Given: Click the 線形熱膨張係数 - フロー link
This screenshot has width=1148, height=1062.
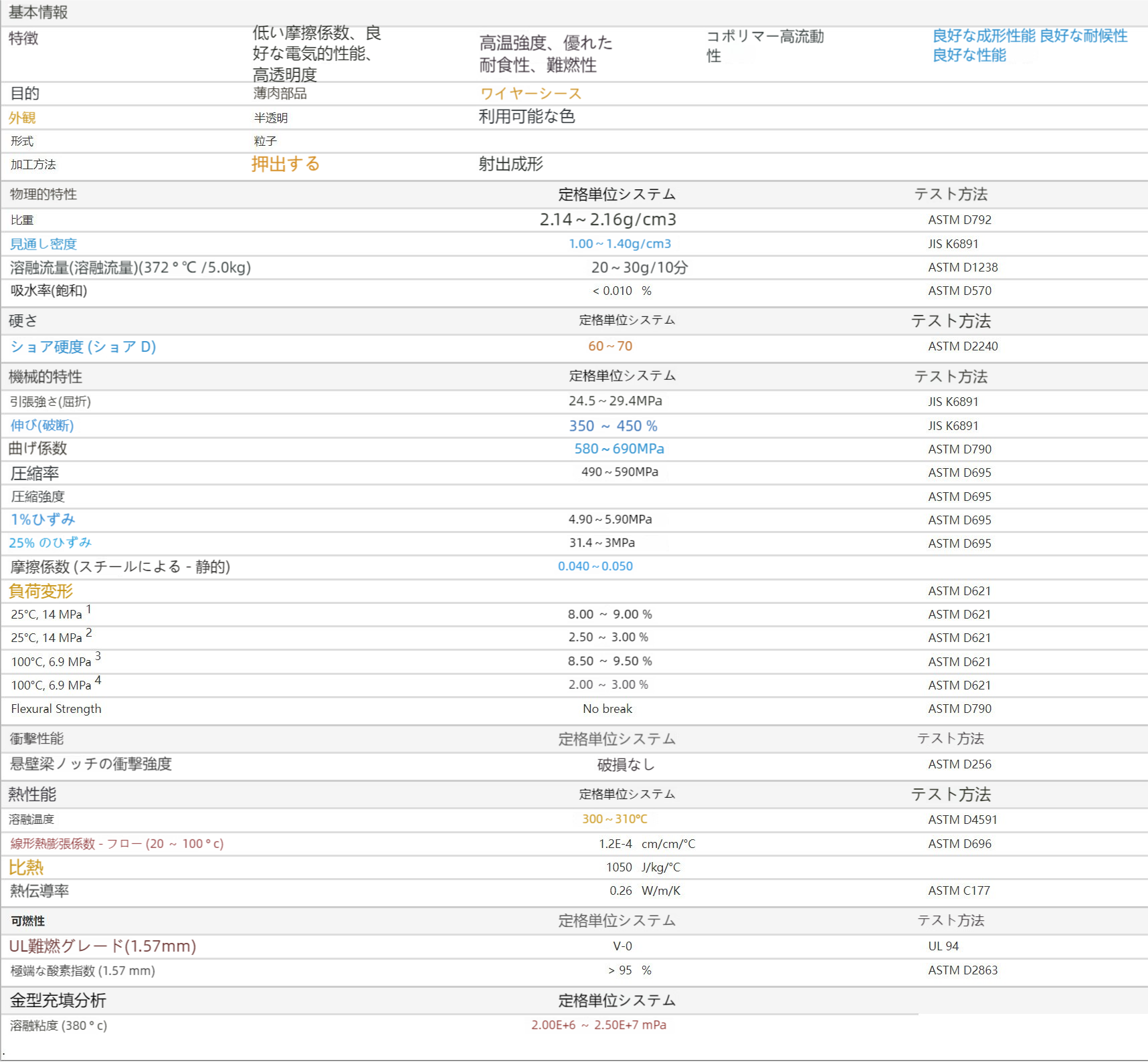Looking at the screenshot, I should point(117,844).
